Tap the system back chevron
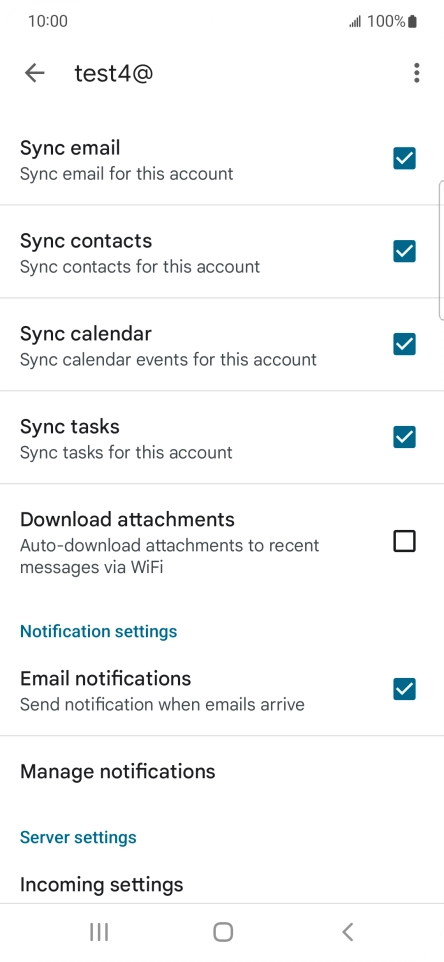444x962 pixels. click(347, 932)
